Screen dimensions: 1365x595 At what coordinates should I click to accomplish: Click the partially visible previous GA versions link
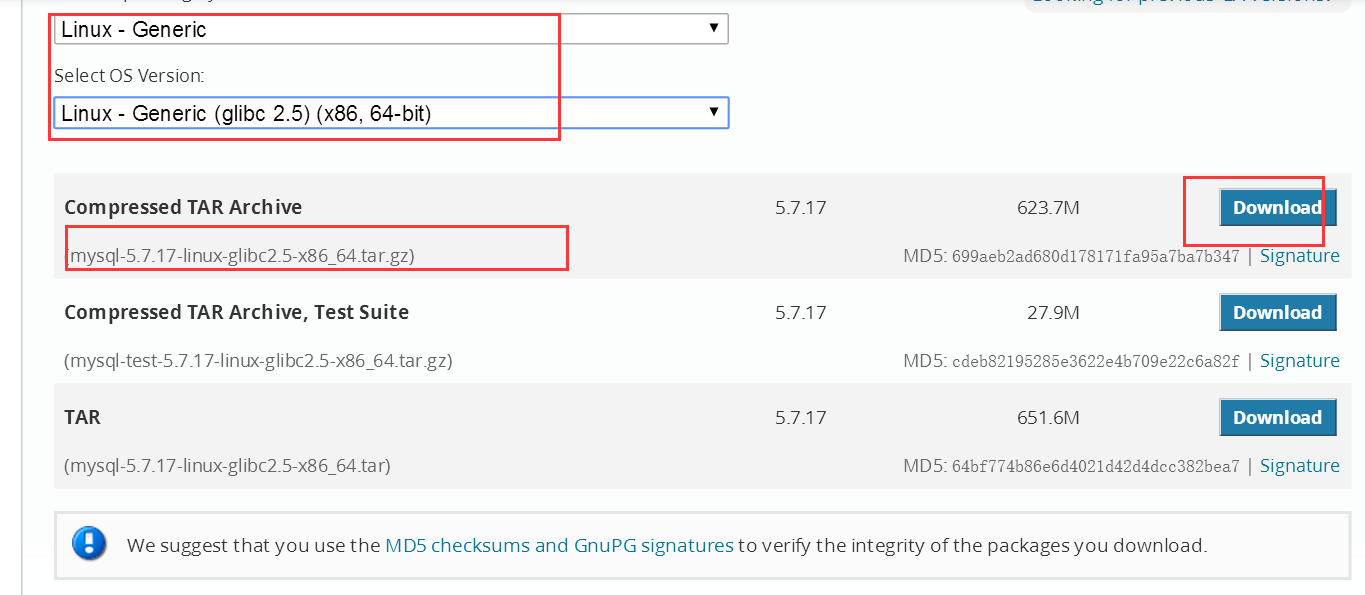1180,2
